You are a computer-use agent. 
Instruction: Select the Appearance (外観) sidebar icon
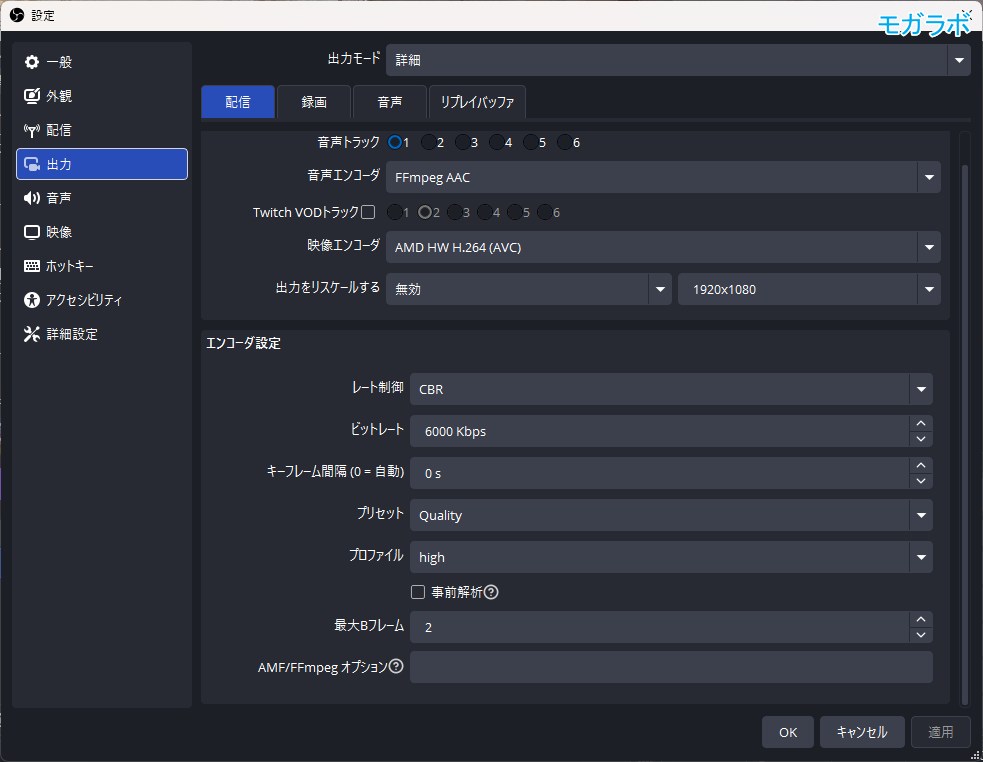pos(31,96)
